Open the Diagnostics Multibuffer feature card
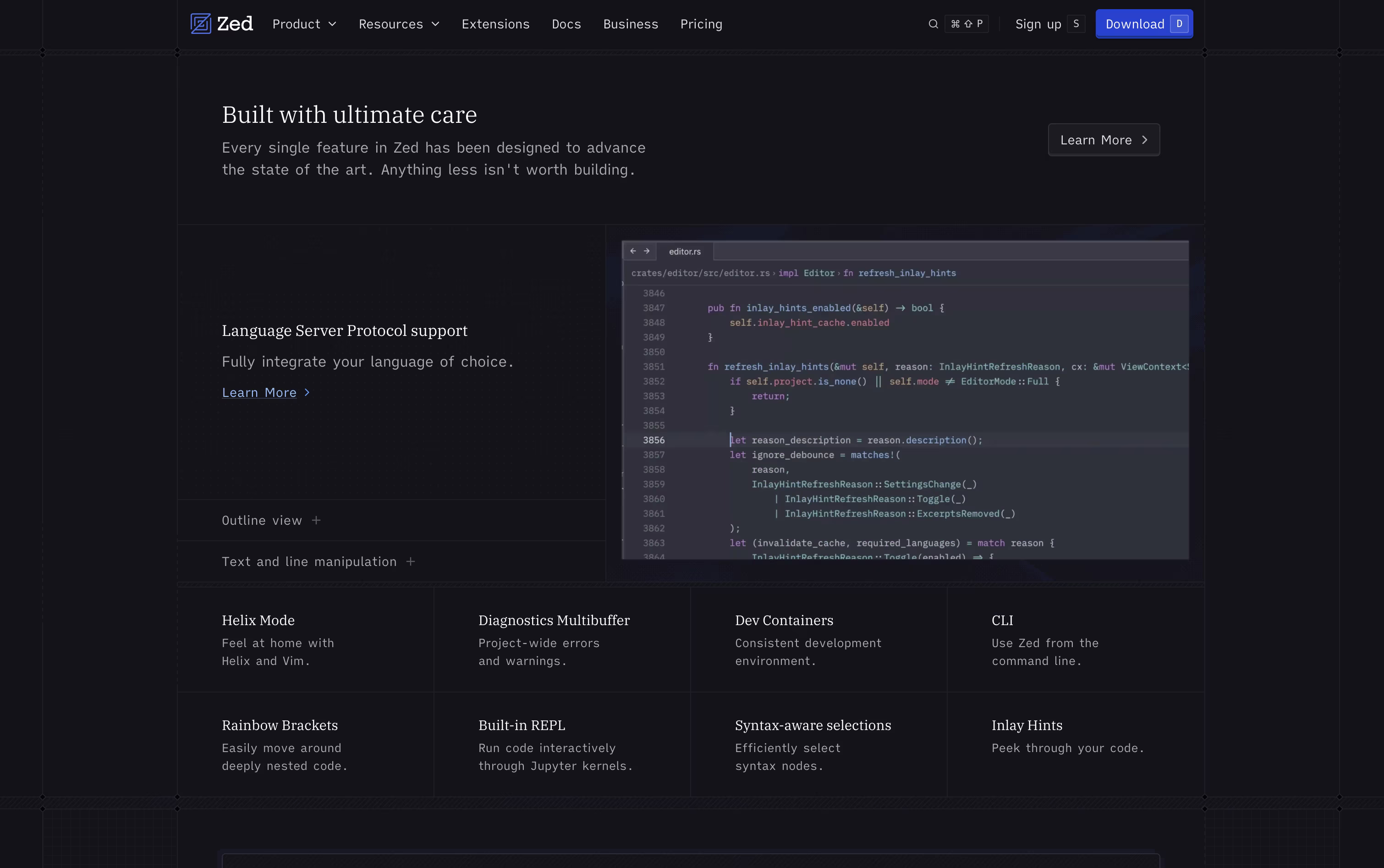This screenshot has height=868, width=1384. 562,640
